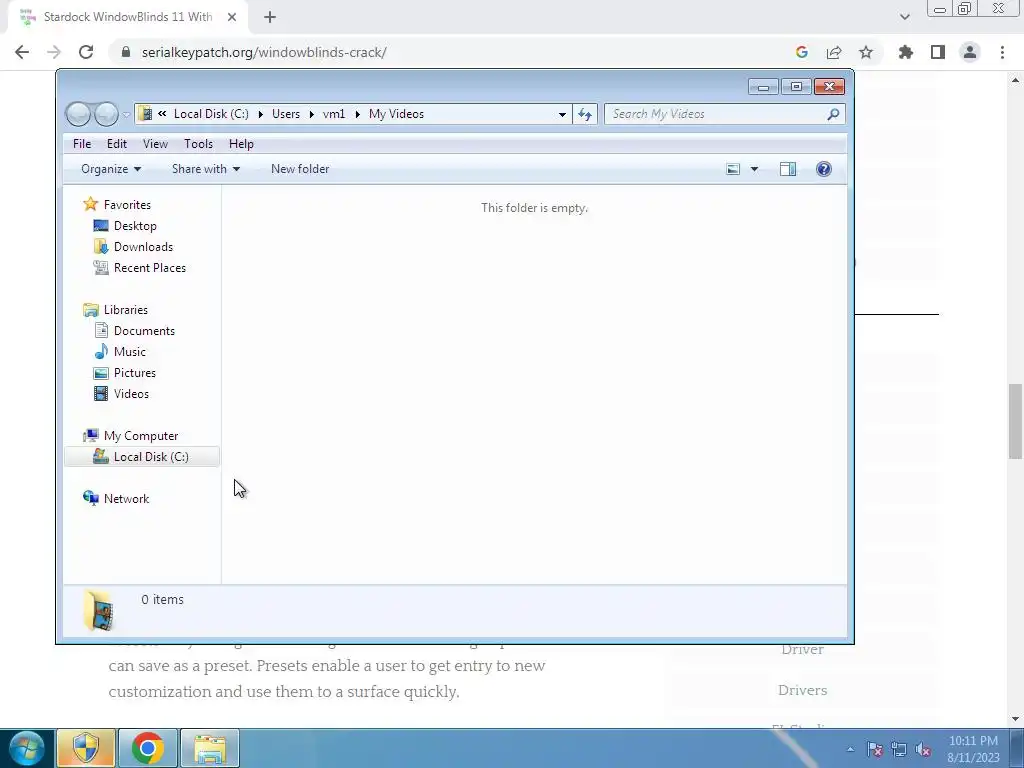Click the video folder icon in details pane
This screenshot has width=1024, height=768.
pos(99,611)
